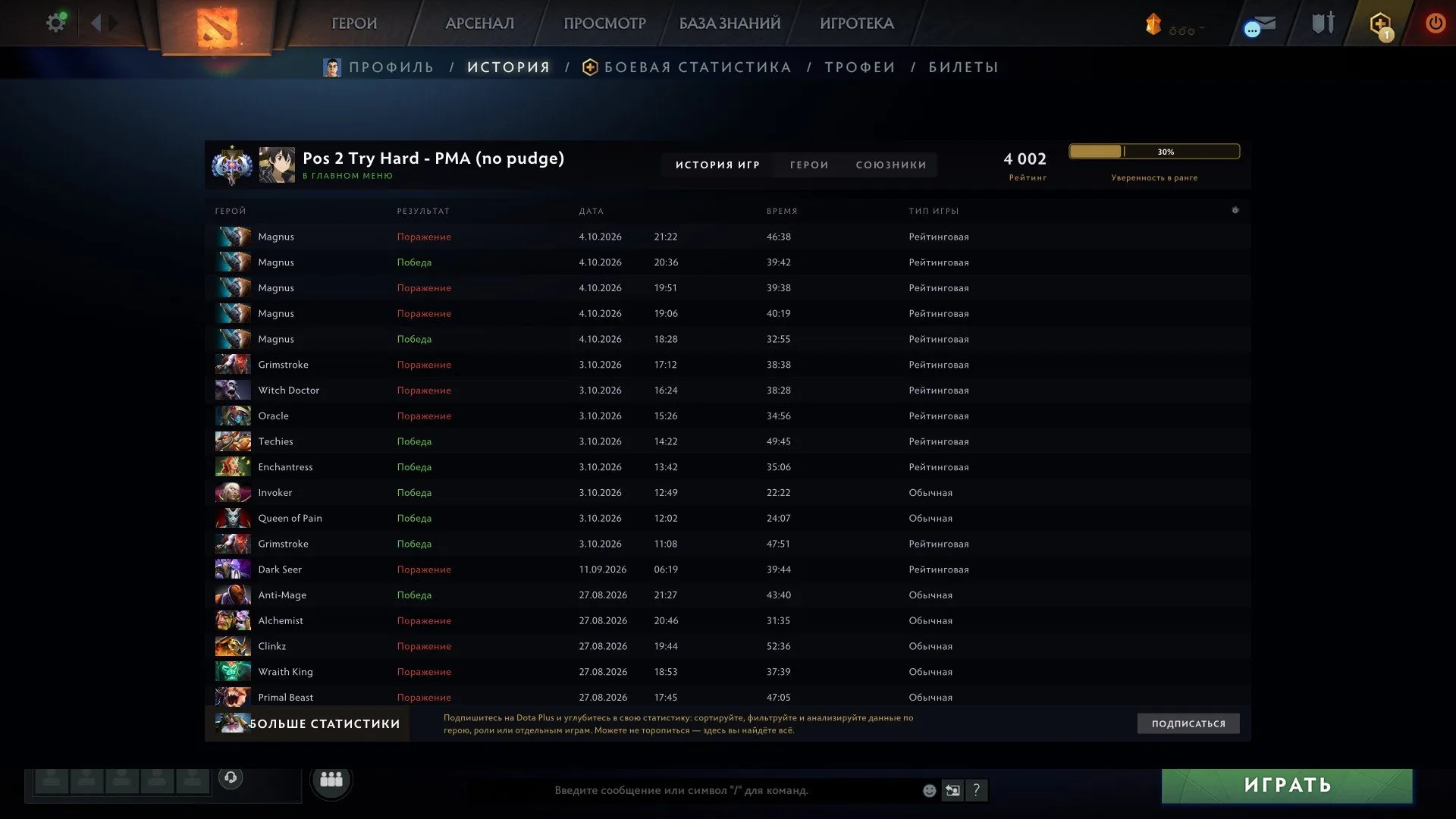Open history table settings cog
The height and width of the screenshot is (819, 1456).
click(1235, 210)
